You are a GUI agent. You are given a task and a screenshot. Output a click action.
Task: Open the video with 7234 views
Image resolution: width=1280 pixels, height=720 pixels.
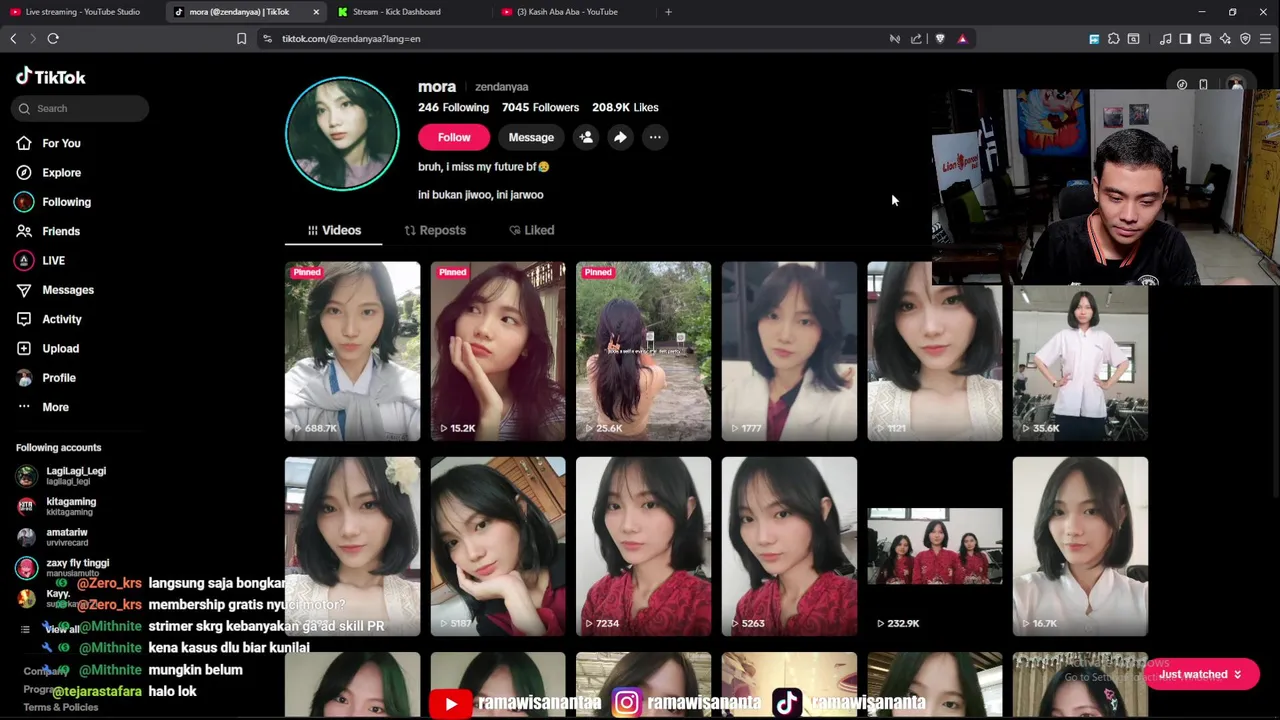point(643,546)
